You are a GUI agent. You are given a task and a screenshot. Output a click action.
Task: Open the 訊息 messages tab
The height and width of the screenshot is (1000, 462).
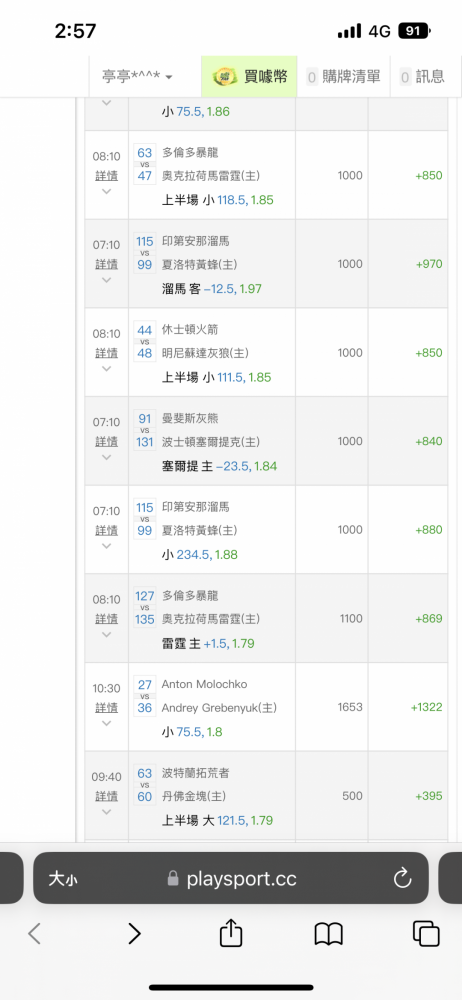pyautogui.click(x=422, y=77)
